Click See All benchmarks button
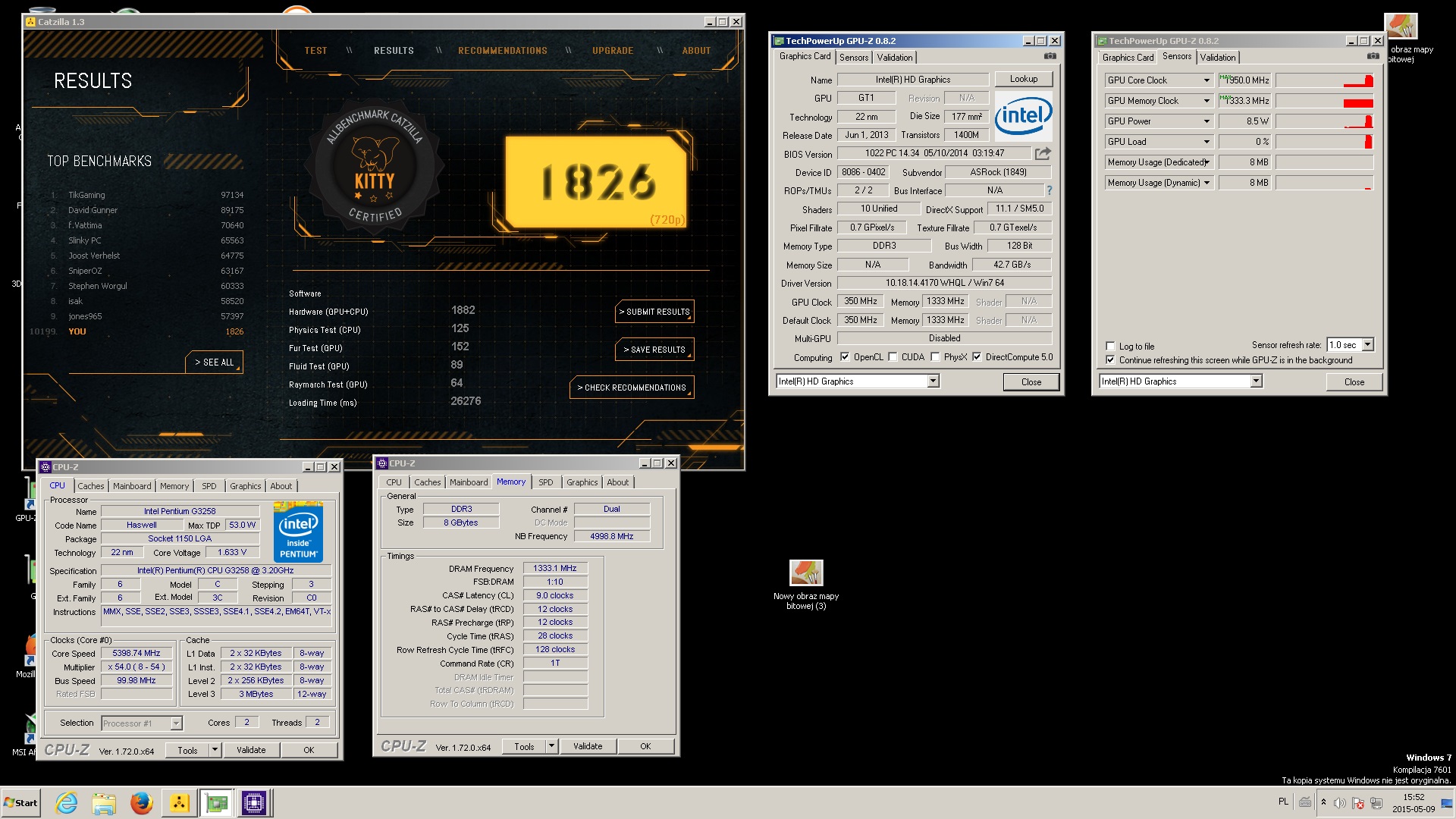Screen dimensions: 1456x819 (x=214, y=362)
